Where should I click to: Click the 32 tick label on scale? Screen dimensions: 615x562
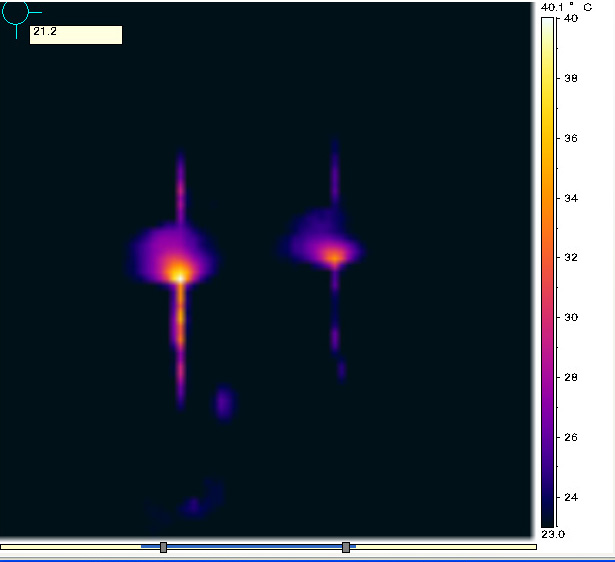[x=571, y=257]
